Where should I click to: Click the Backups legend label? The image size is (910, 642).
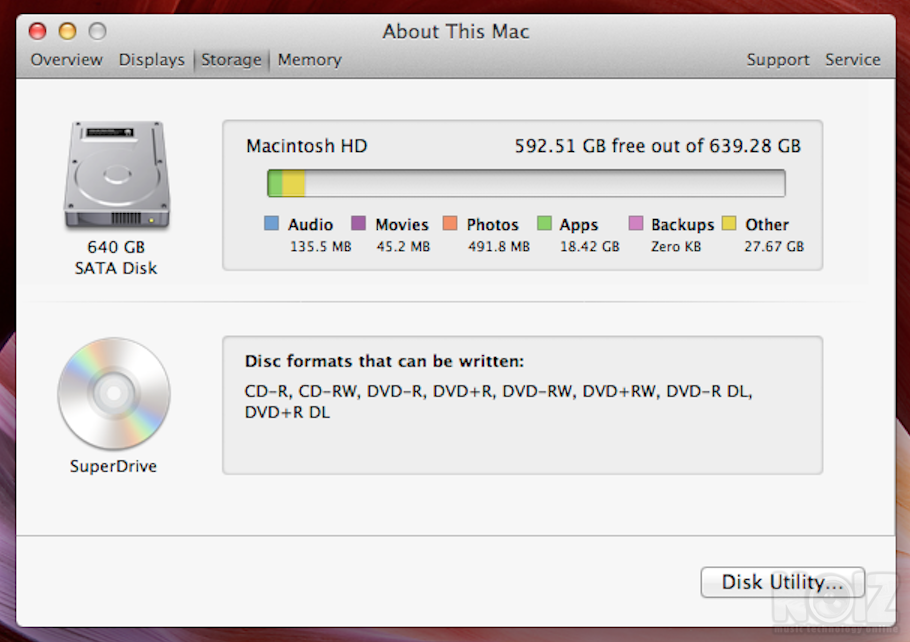click(682, 225)
